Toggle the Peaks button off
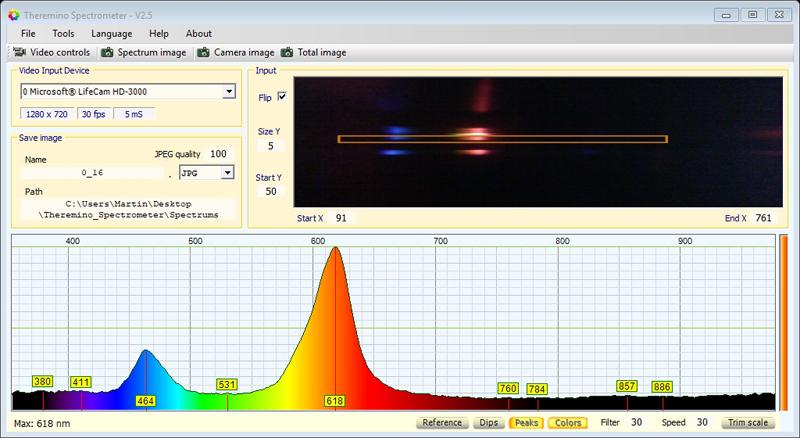Viewport: 800px width, 438px height. coord(525,423)
